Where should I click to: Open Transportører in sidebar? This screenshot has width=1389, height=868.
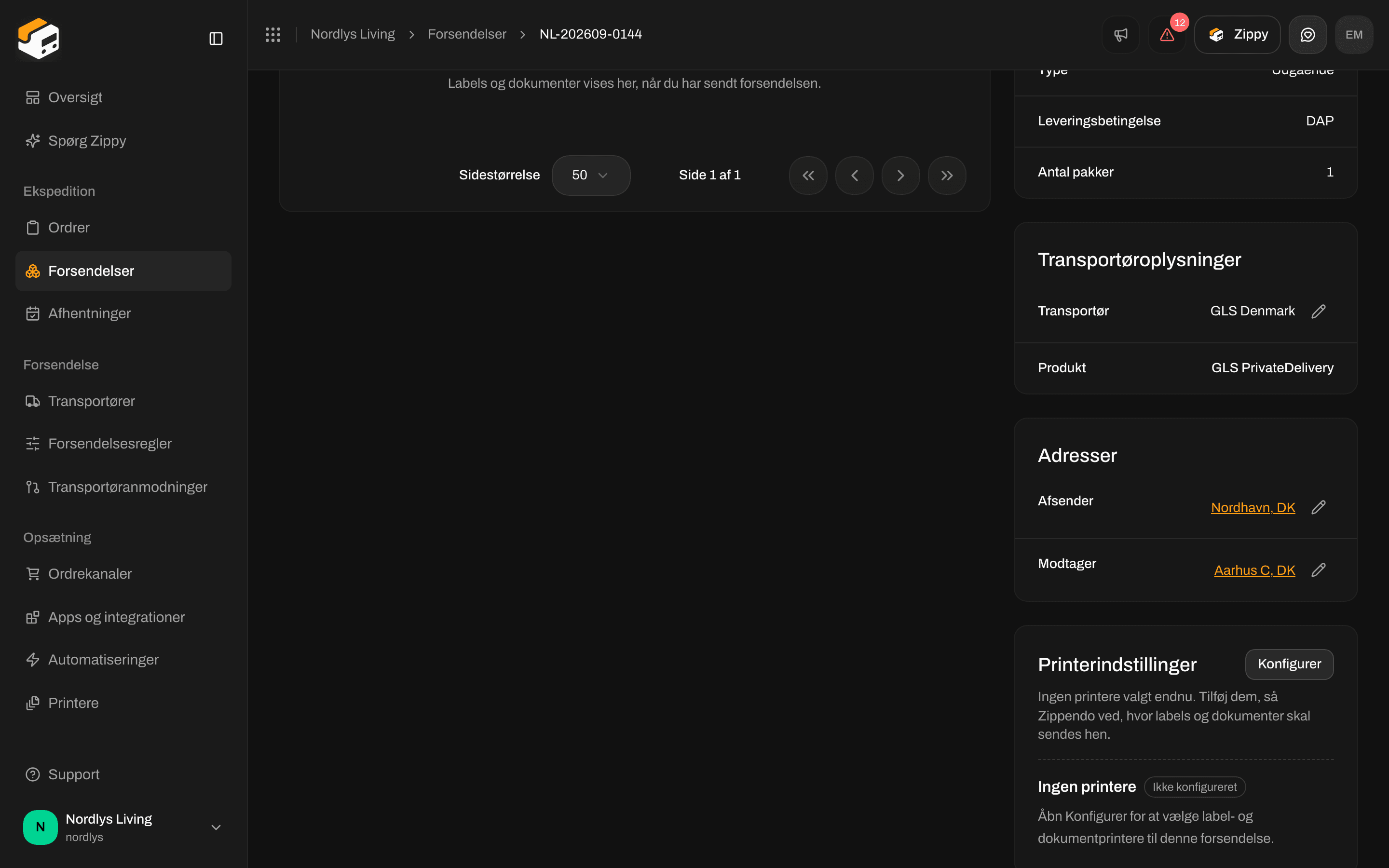(123, 401)
